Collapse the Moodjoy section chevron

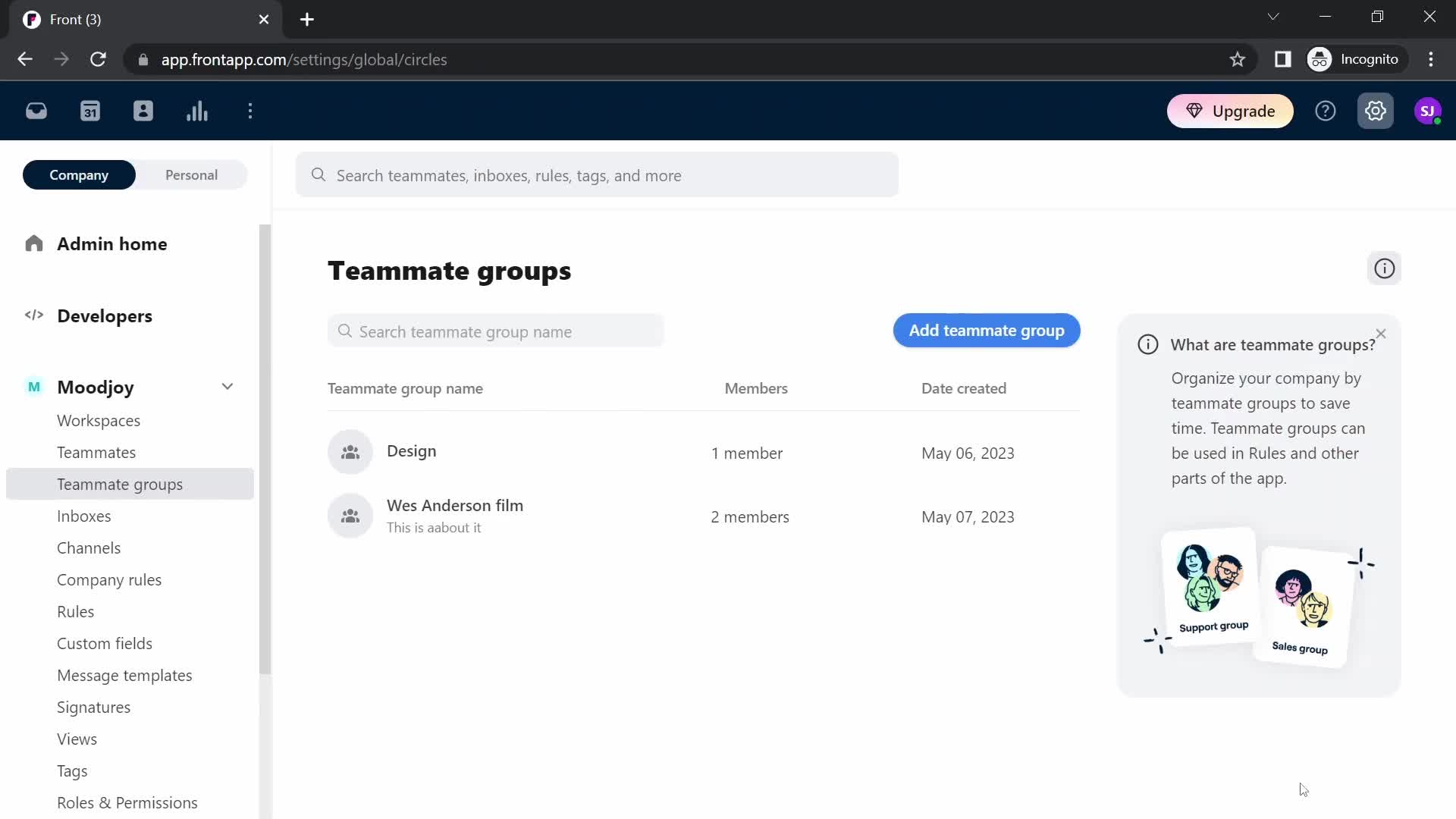coord(227,387)
